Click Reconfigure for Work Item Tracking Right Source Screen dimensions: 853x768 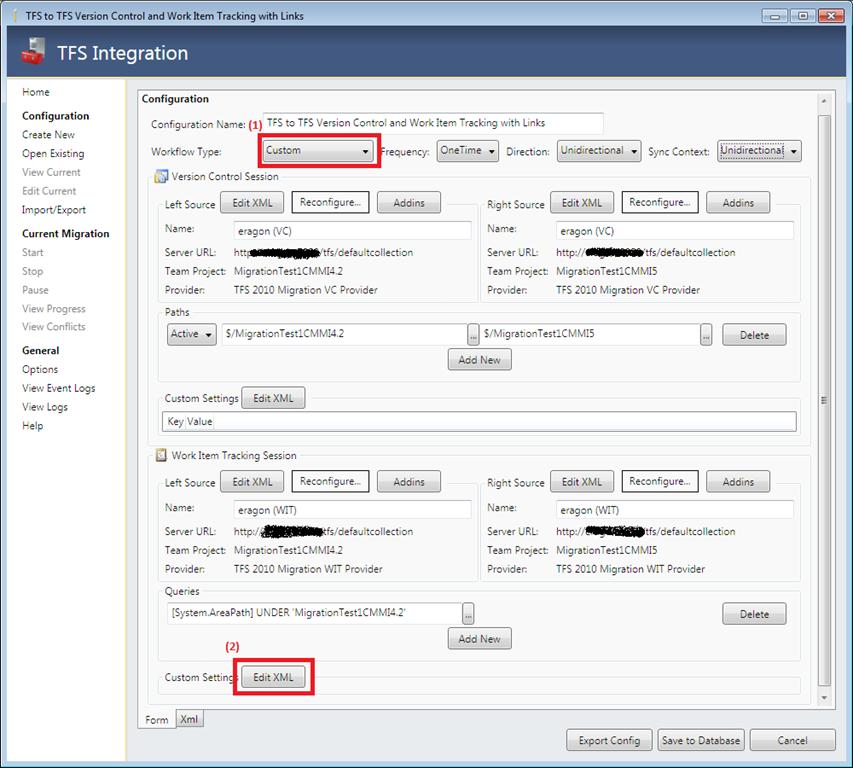[660, 481]
